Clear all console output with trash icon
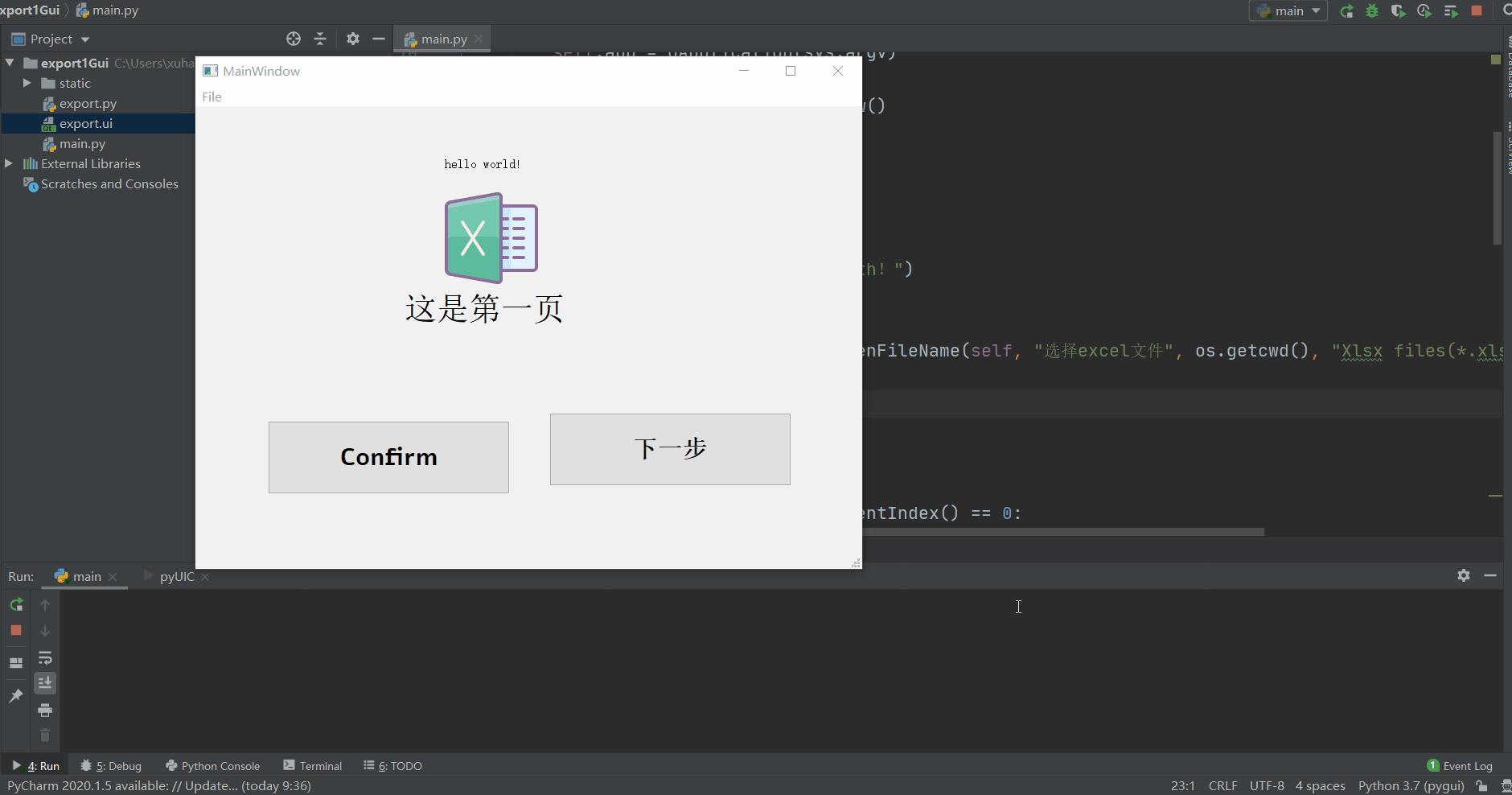 click(45, 735)
